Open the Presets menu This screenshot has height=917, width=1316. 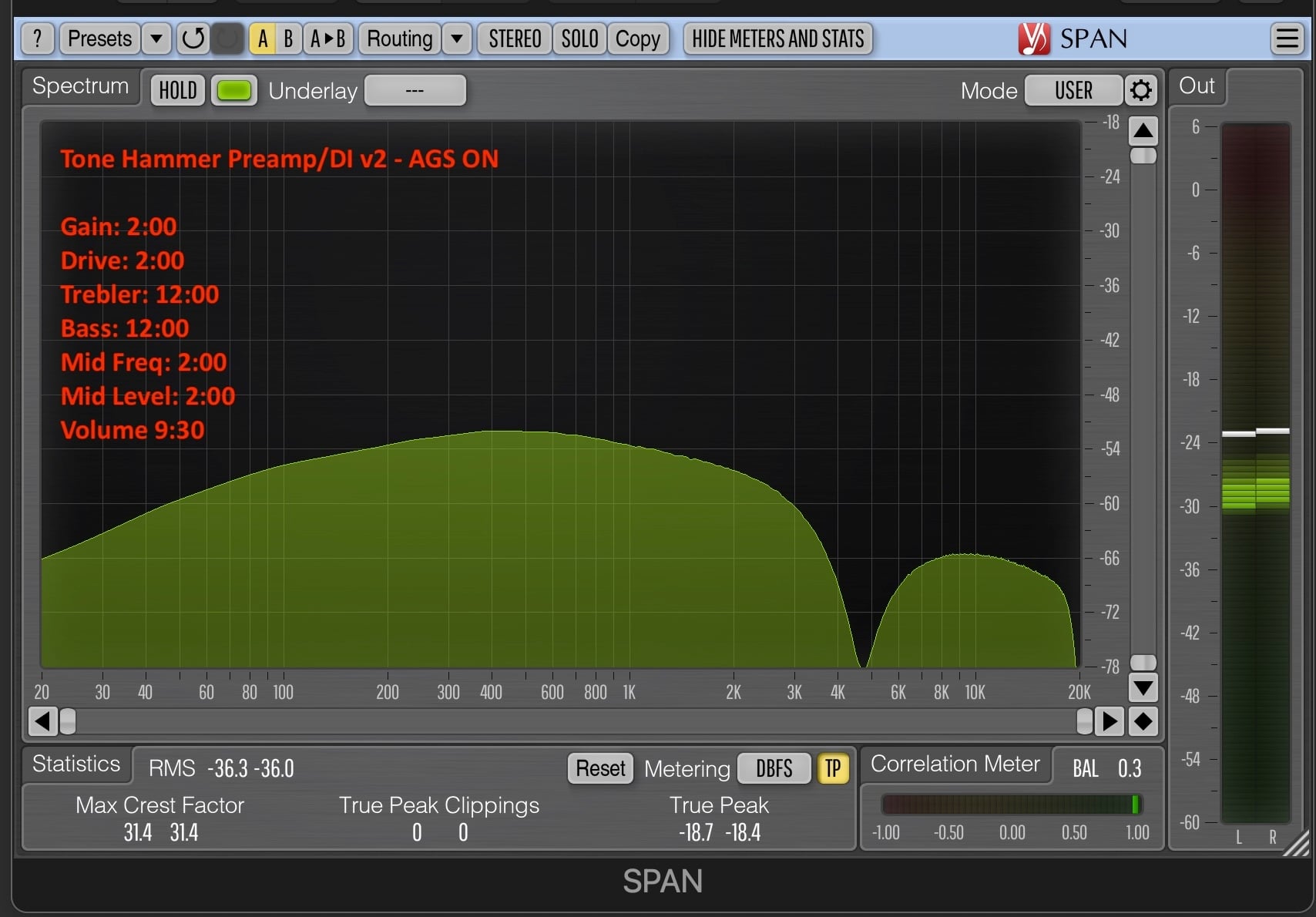[100, 39]
